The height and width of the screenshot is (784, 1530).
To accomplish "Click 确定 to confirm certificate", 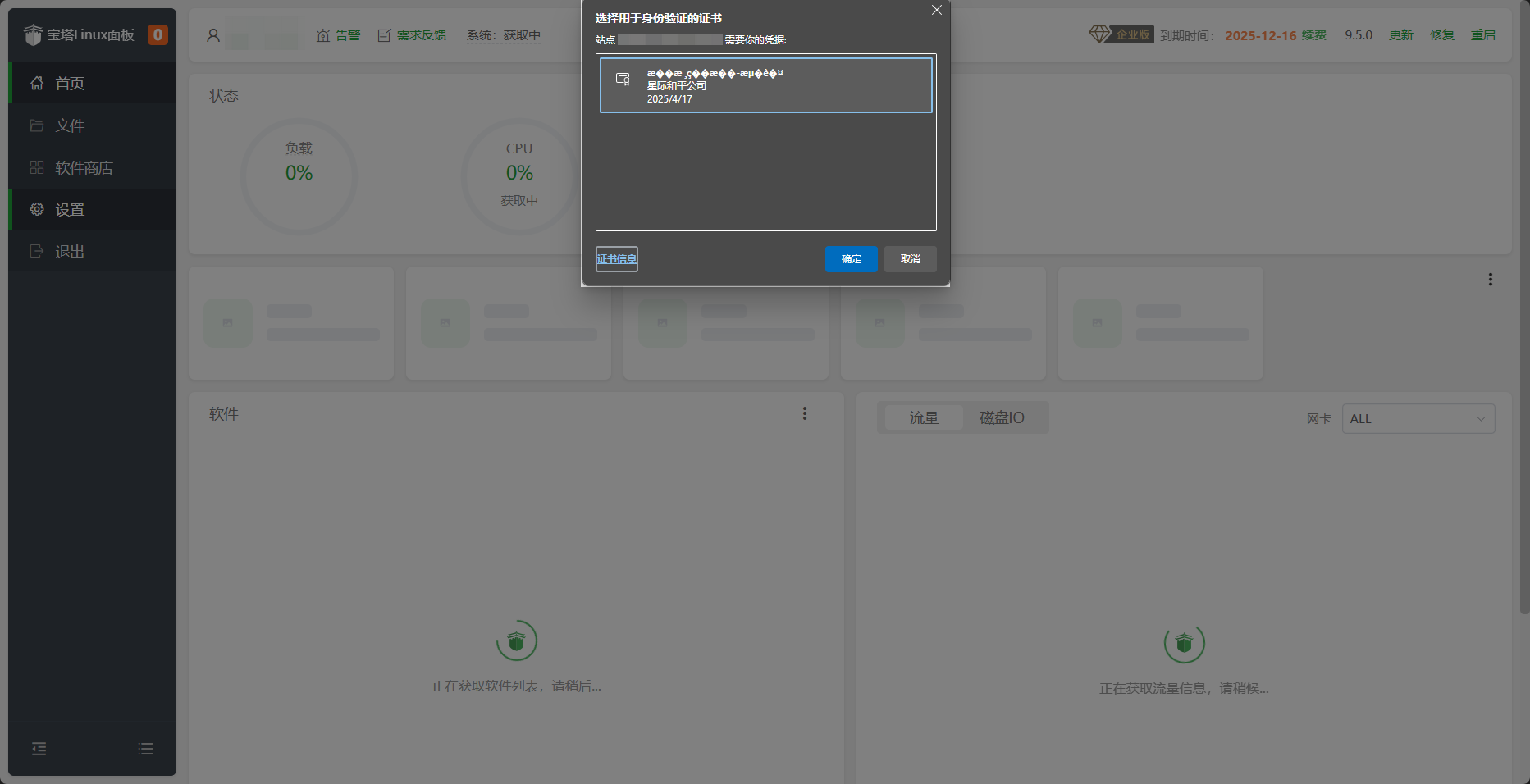I will click(x=851, y=259).
